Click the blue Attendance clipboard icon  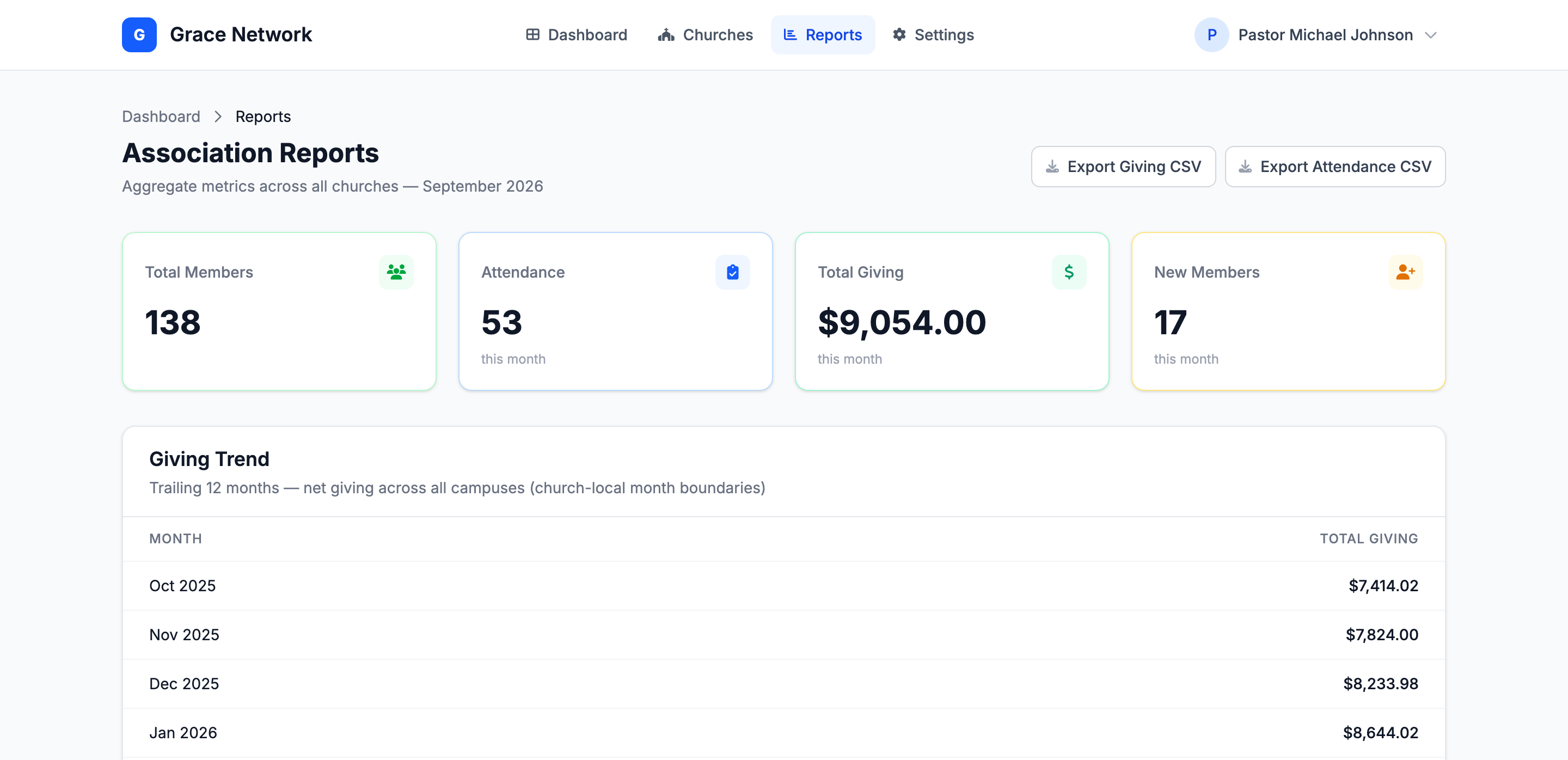pyautogui.click(x=732, y=272)
